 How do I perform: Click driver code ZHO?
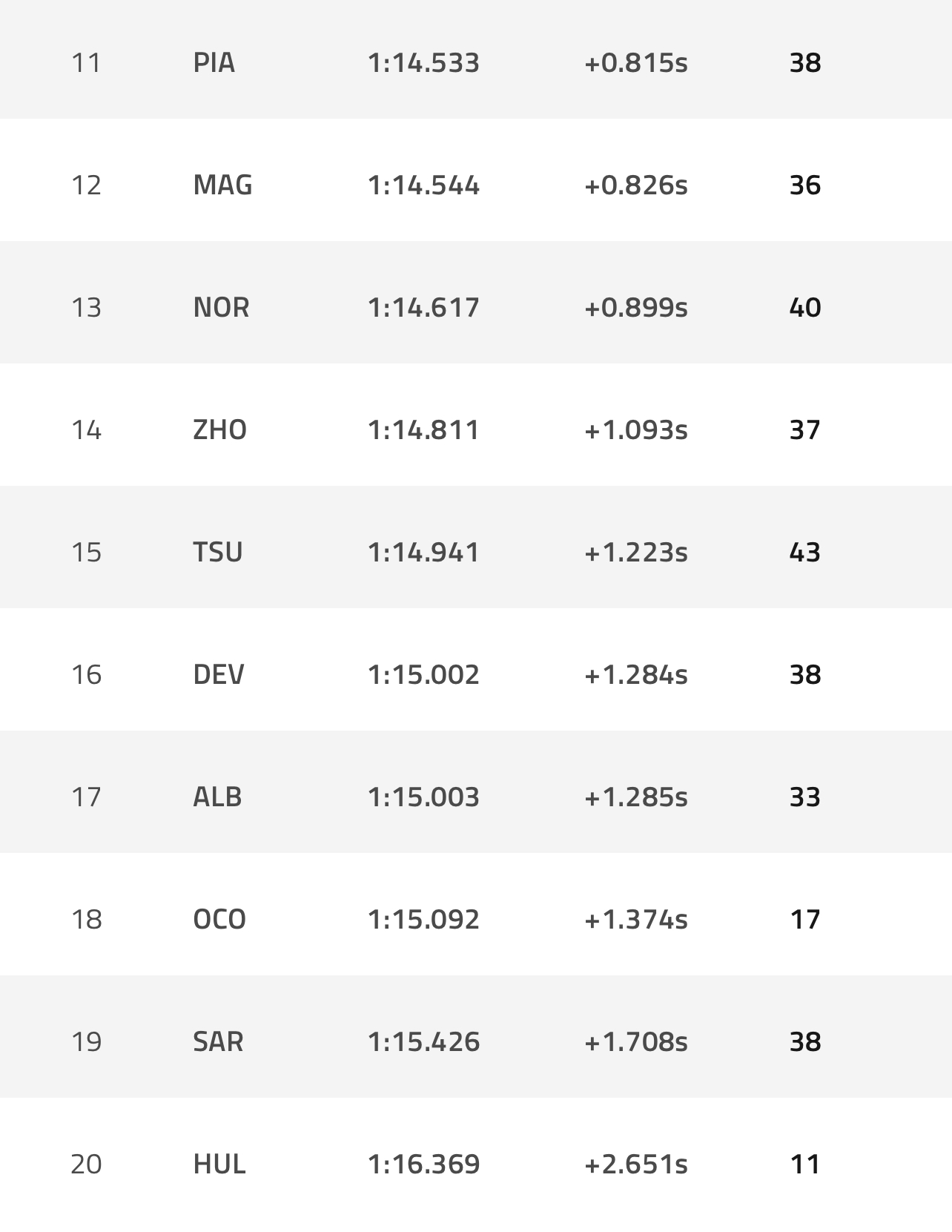point(219,429)
